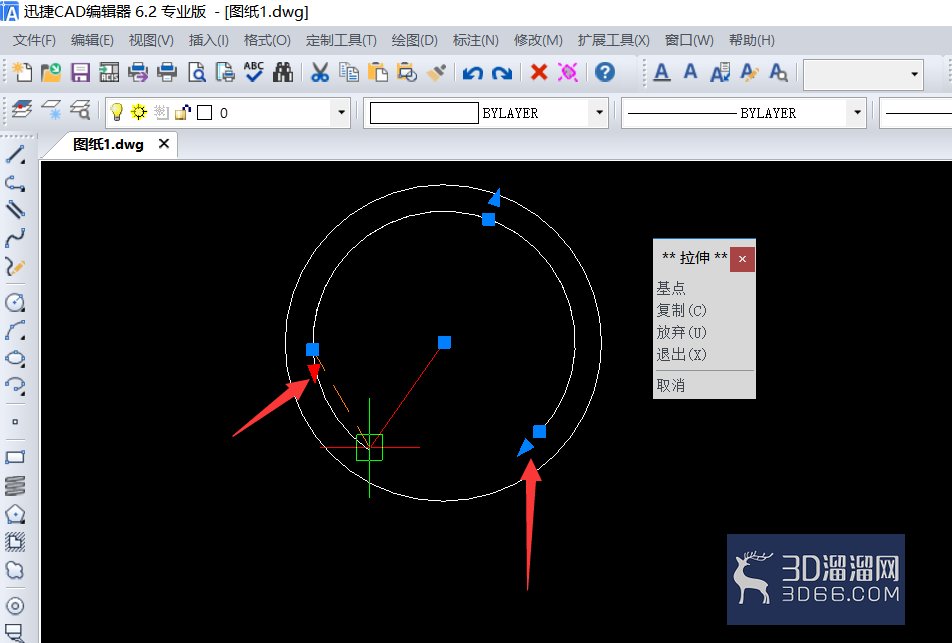The height and width of the screenshot is (643, 952).
Task: Click the layer color square swatch
Action: point(205,112)
